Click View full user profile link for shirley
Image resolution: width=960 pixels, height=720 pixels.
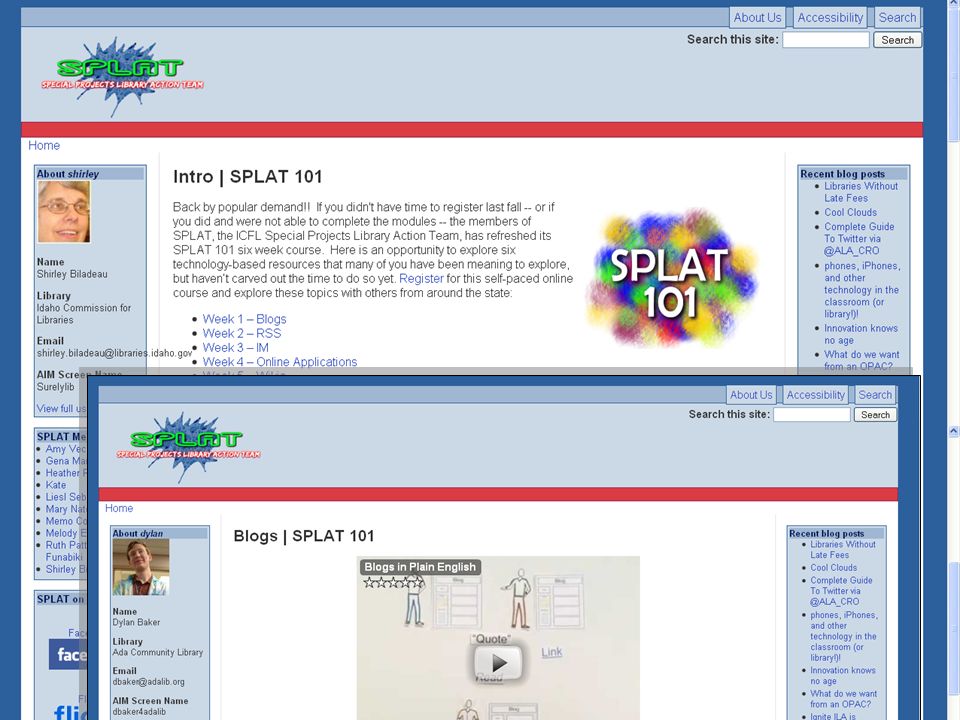click(61, 408)
